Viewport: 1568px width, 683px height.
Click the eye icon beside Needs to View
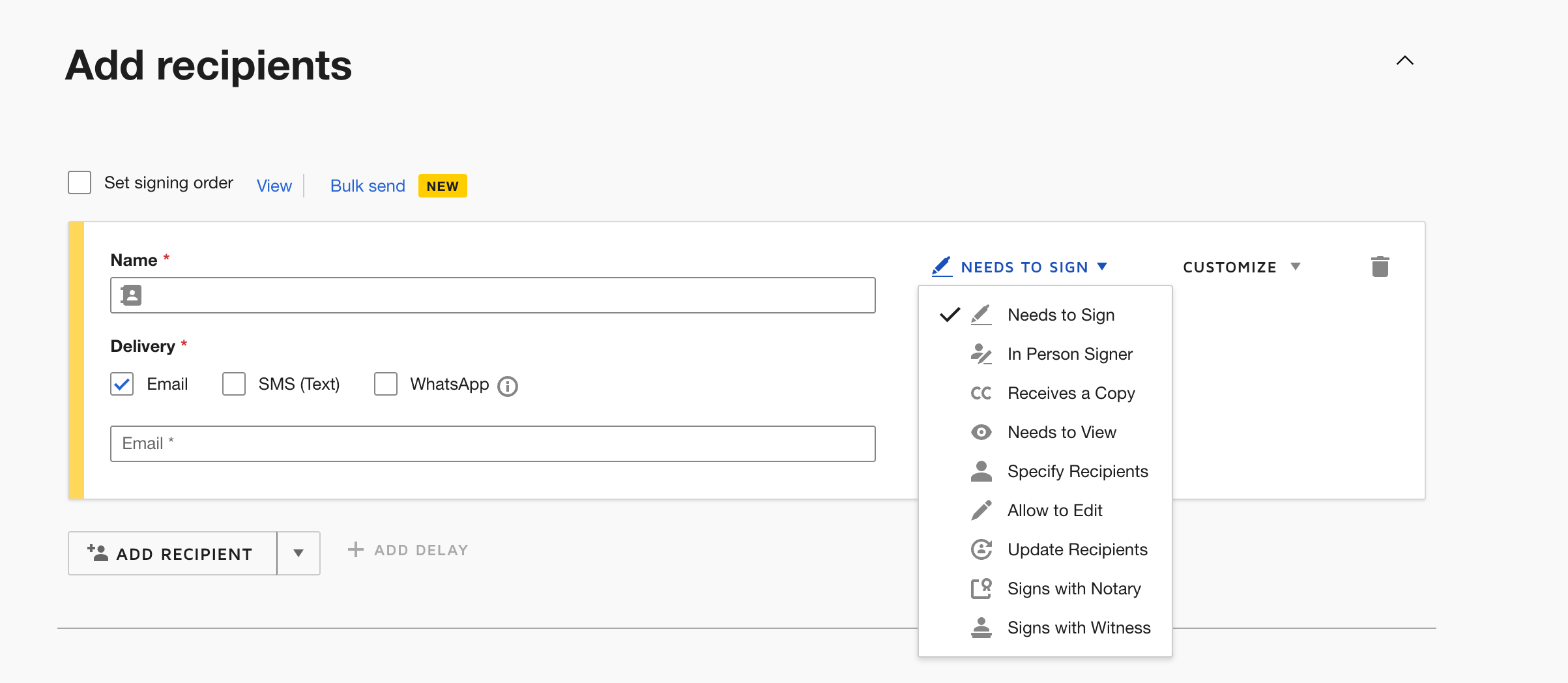pos(980,431)
